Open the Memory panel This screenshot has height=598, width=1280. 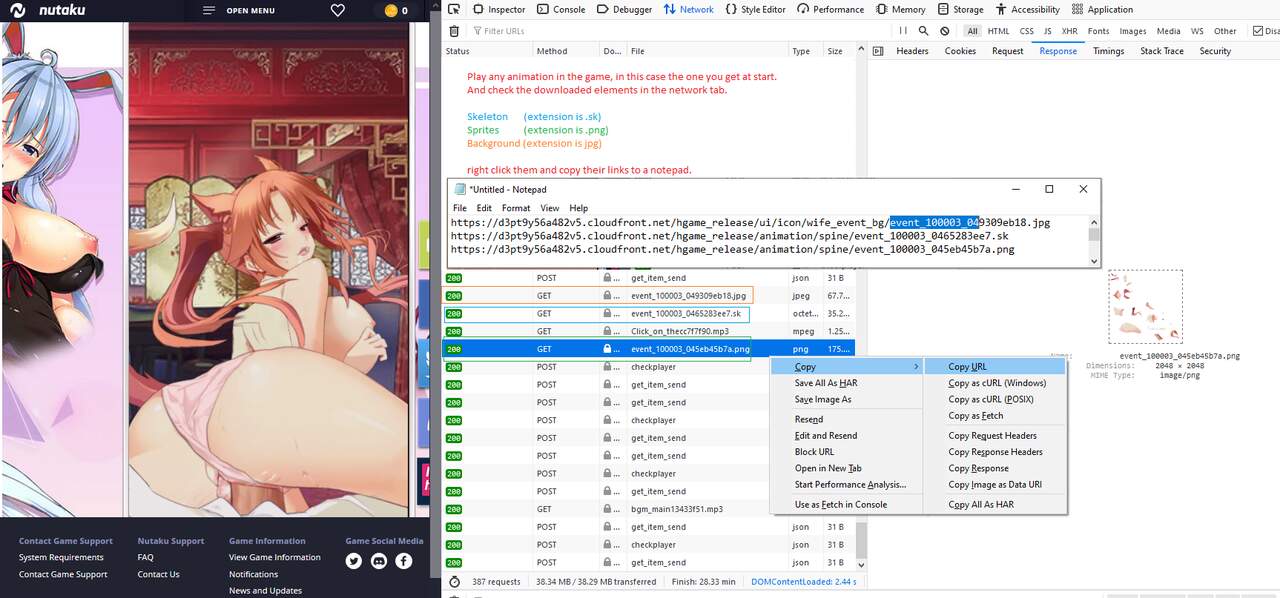coord(900,9)
